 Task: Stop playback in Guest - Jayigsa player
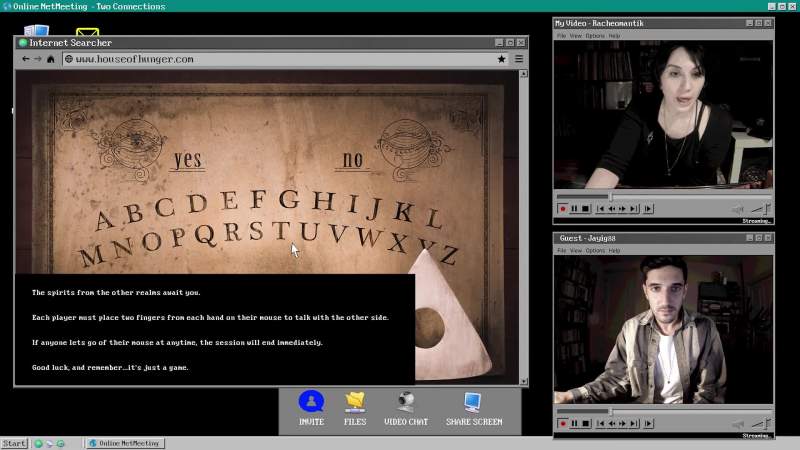coord(586,423)
